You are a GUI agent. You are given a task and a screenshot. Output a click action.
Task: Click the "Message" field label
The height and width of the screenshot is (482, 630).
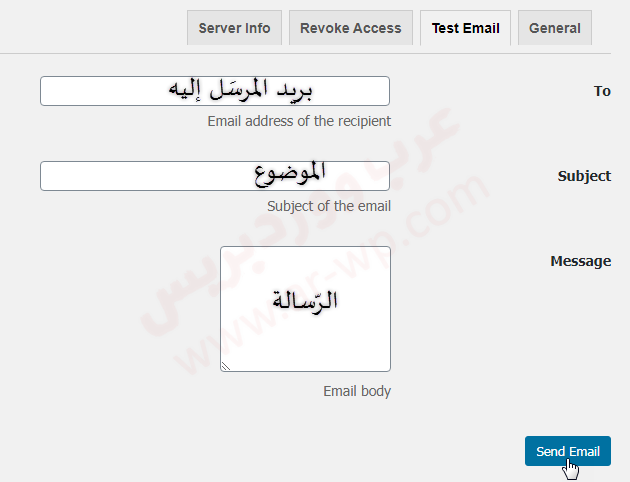[x=580, y=261]
